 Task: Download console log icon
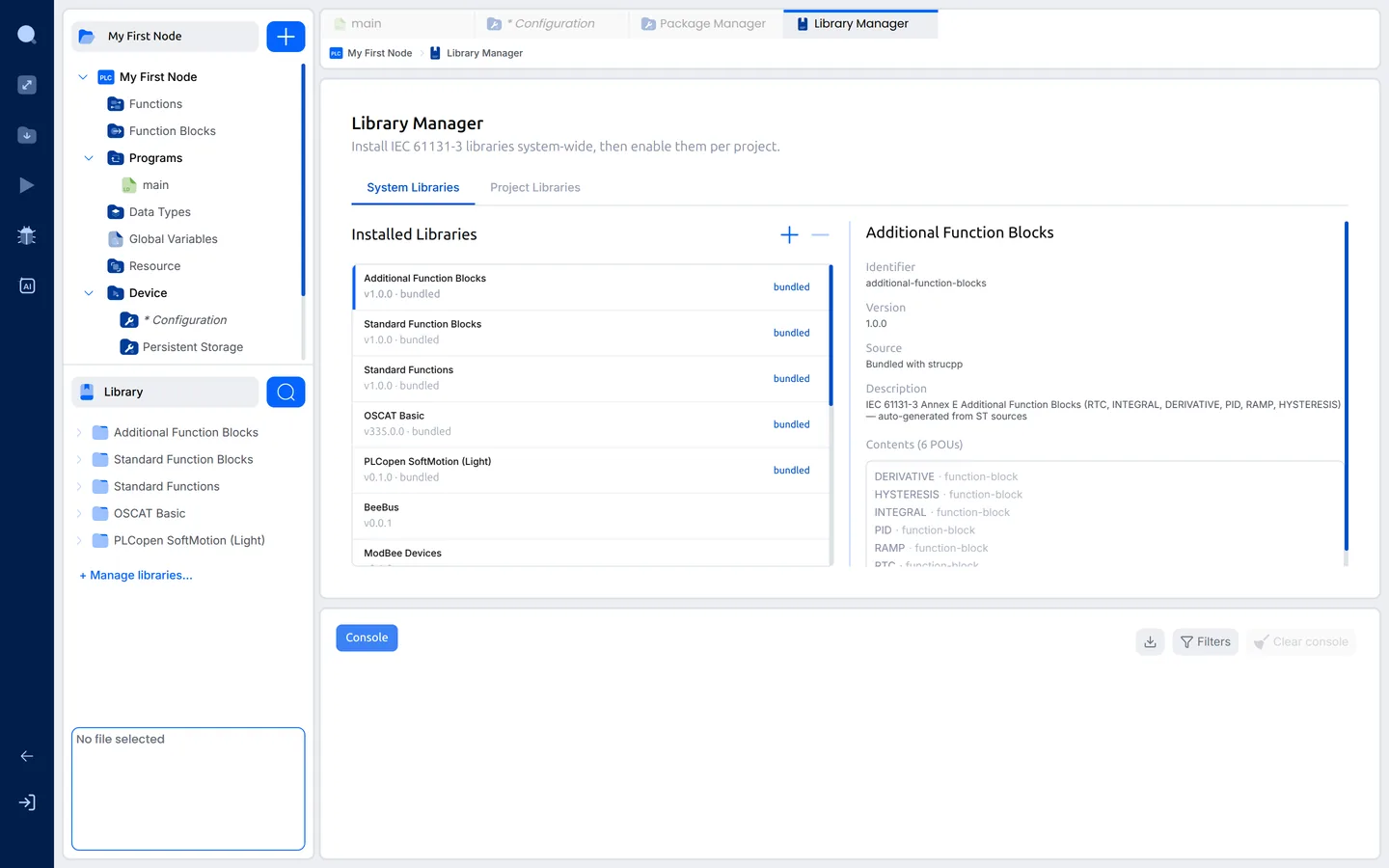click(1150, 641)
